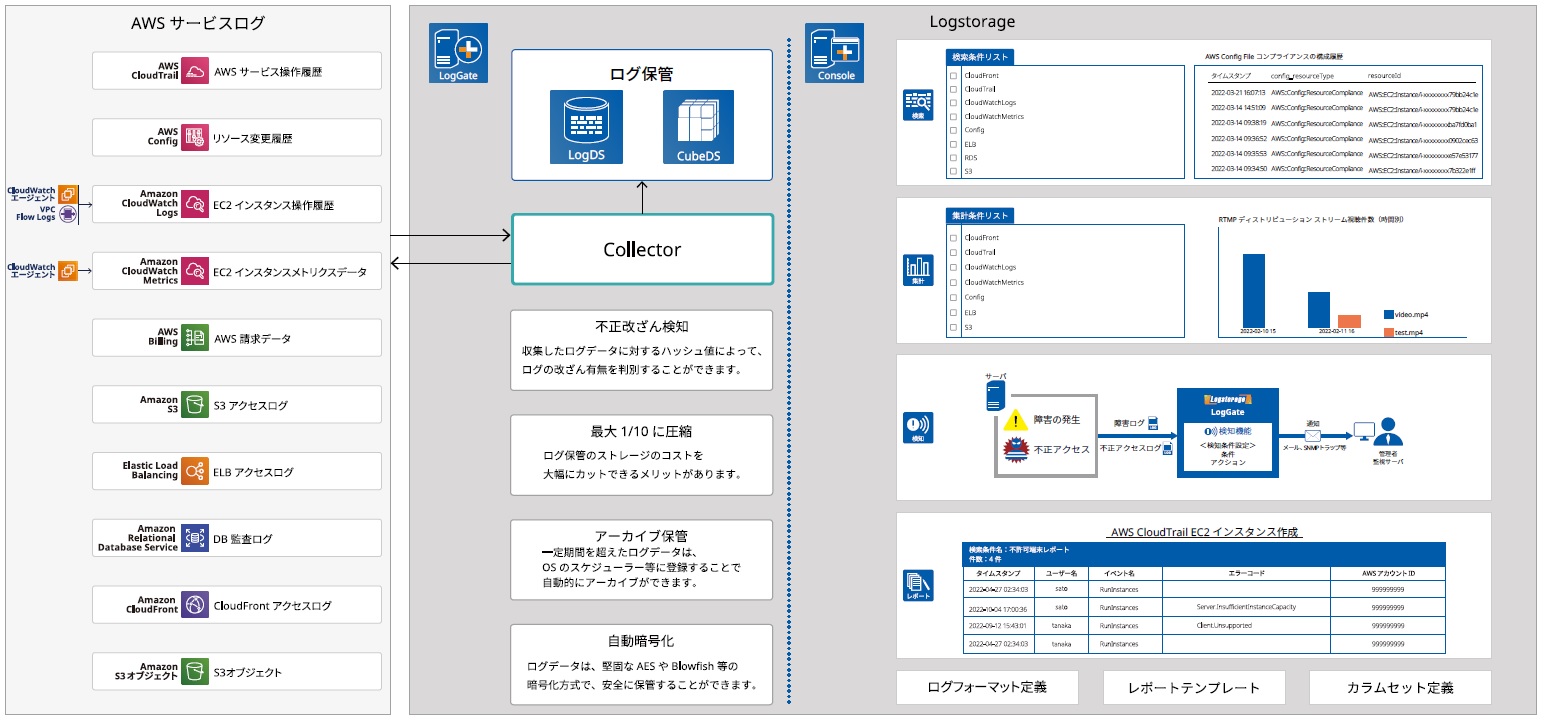
Task: Click the Amazon CloudFront icon
Action: [x=195, y=605]
